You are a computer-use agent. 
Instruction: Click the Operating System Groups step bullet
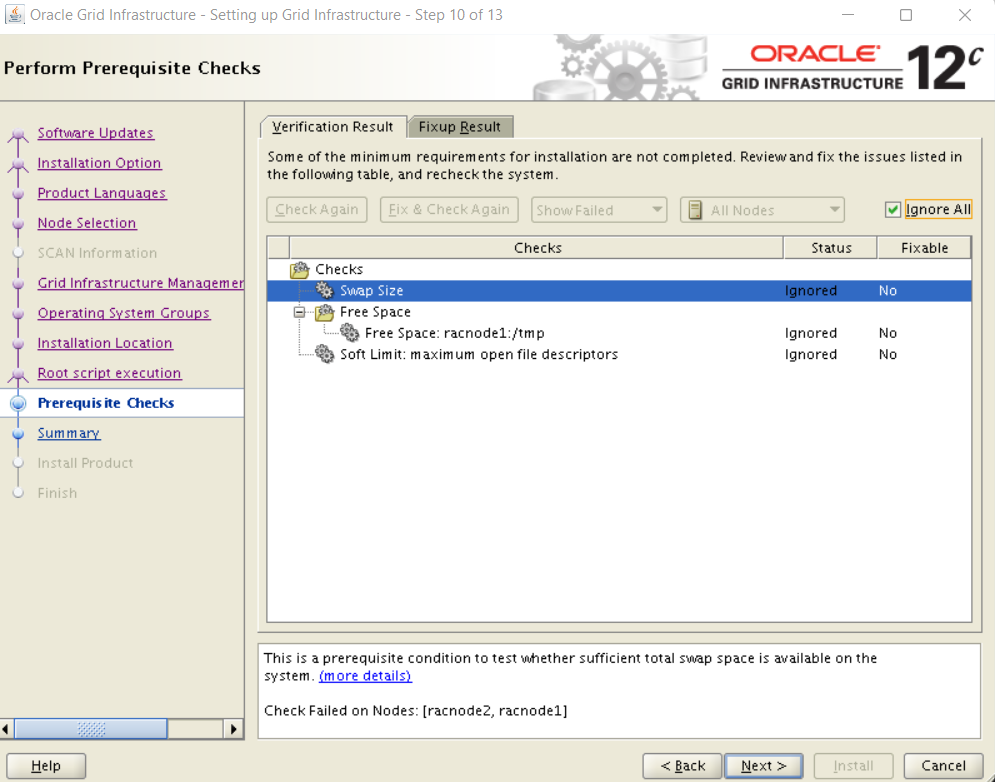click(18, 314)
